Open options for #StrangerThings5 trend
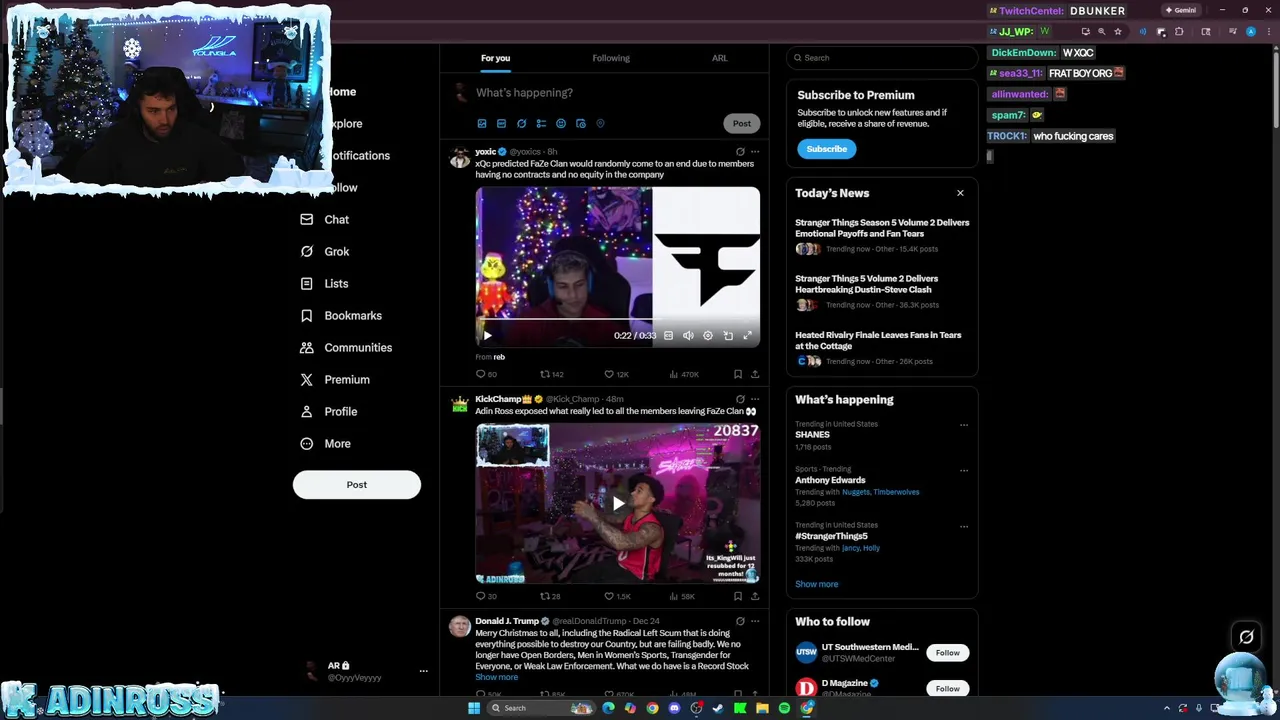Screen dimensions: 1280x720 (x=964, y=526)
